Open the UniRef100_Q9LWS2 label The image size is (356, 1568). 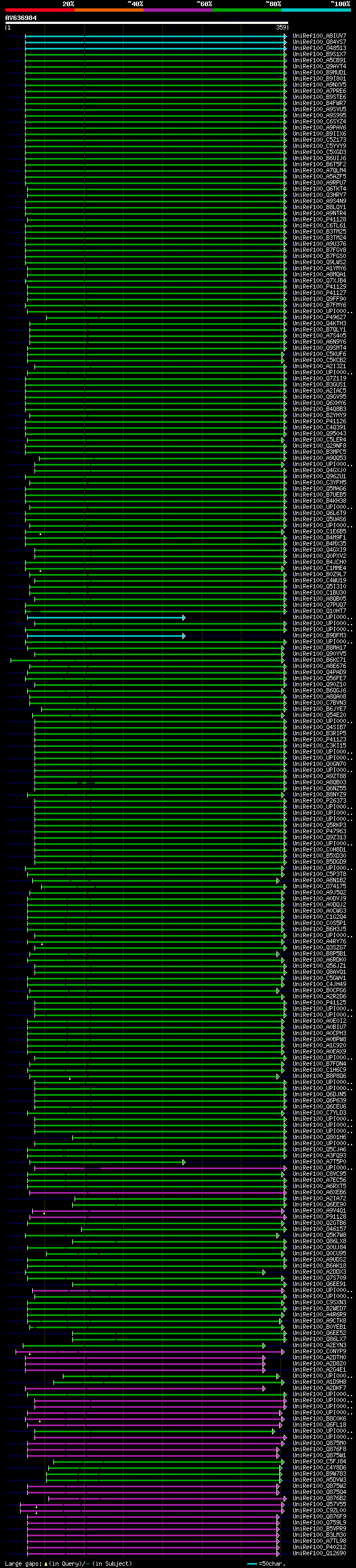click(319, 262)
